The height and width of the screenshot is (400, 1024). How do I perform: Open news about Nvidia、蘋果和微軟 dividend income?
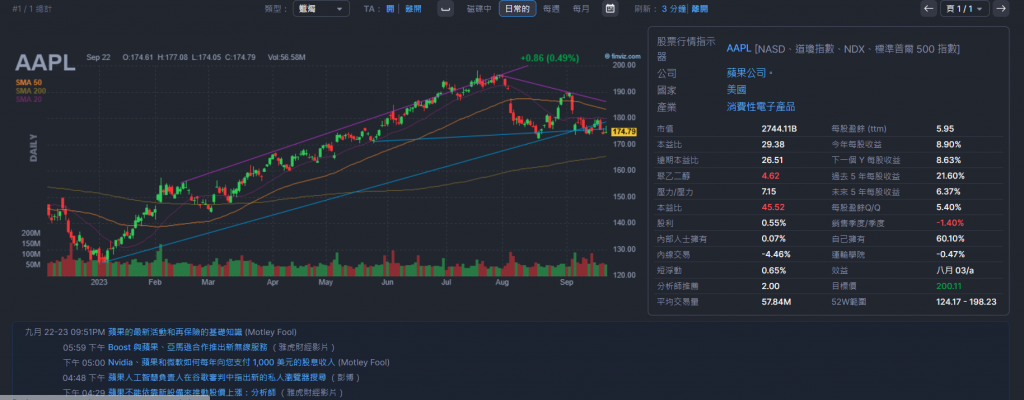[x=221, y=362]
